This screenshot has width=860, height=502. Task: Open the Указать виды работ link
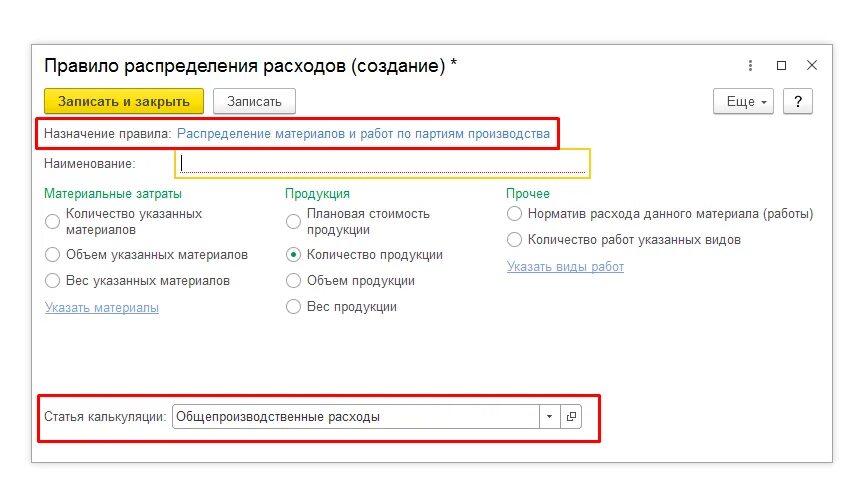tap(565, 267)
